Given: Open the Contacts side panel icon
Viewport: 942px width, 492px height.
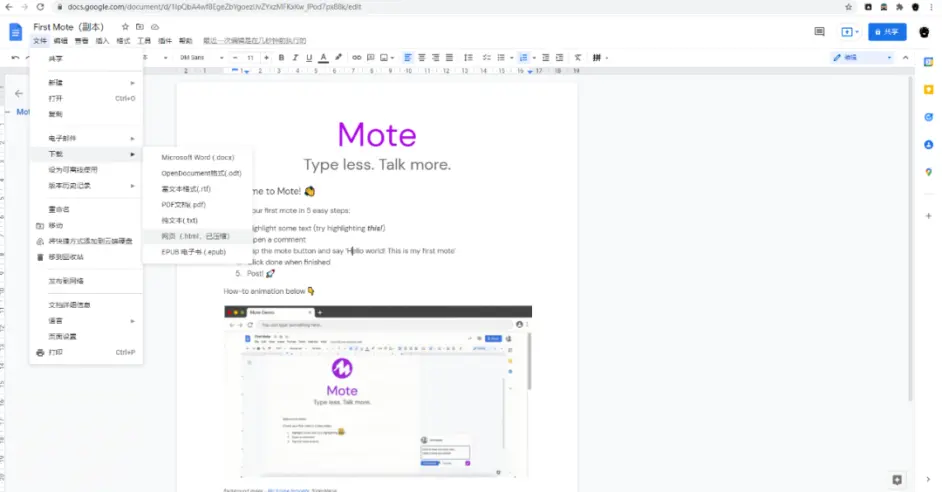Looking at the screenshot, I should [x=928, y=145].
